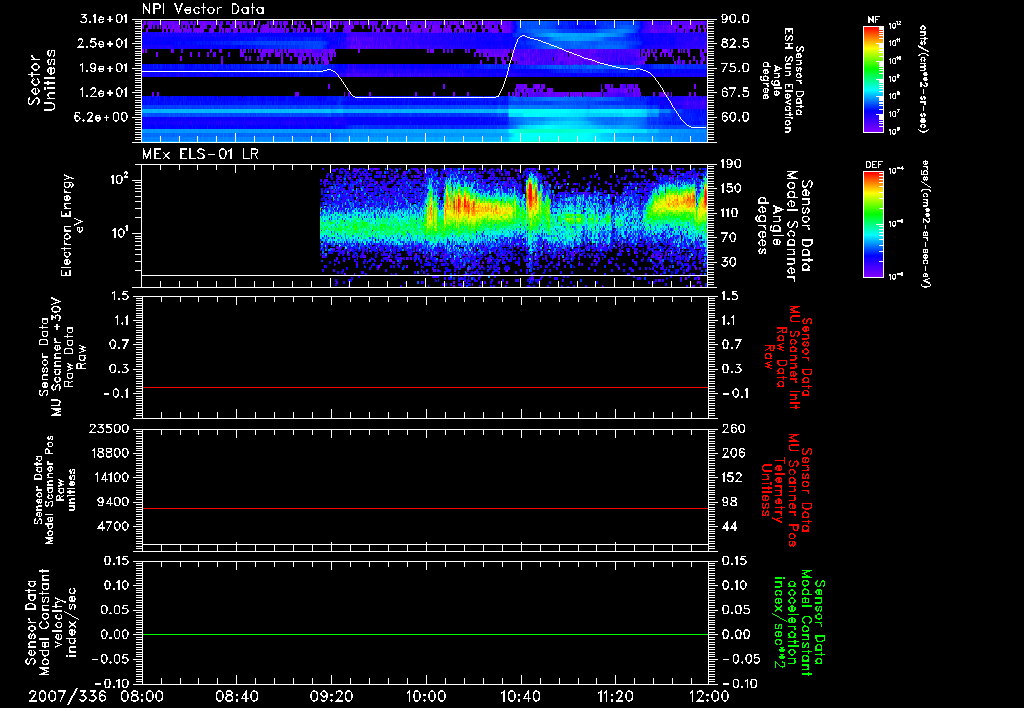
Task: Click the '75.0' sun elevation axis value
Action: (x=735, y=68)
